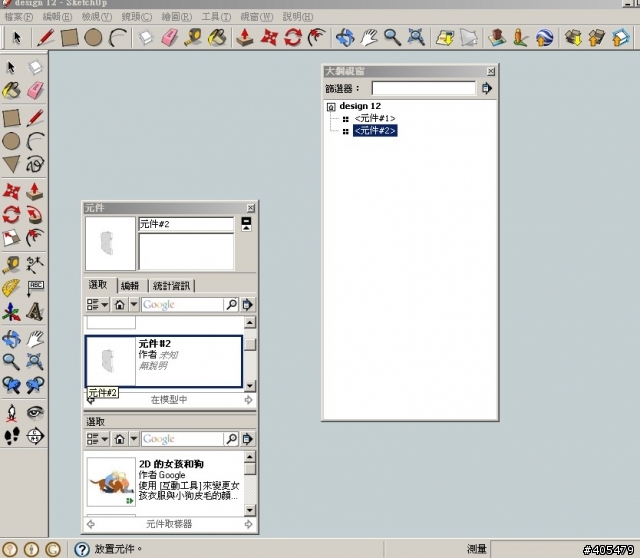Switch to the 選取 tab in component panel

click(98, 285)
